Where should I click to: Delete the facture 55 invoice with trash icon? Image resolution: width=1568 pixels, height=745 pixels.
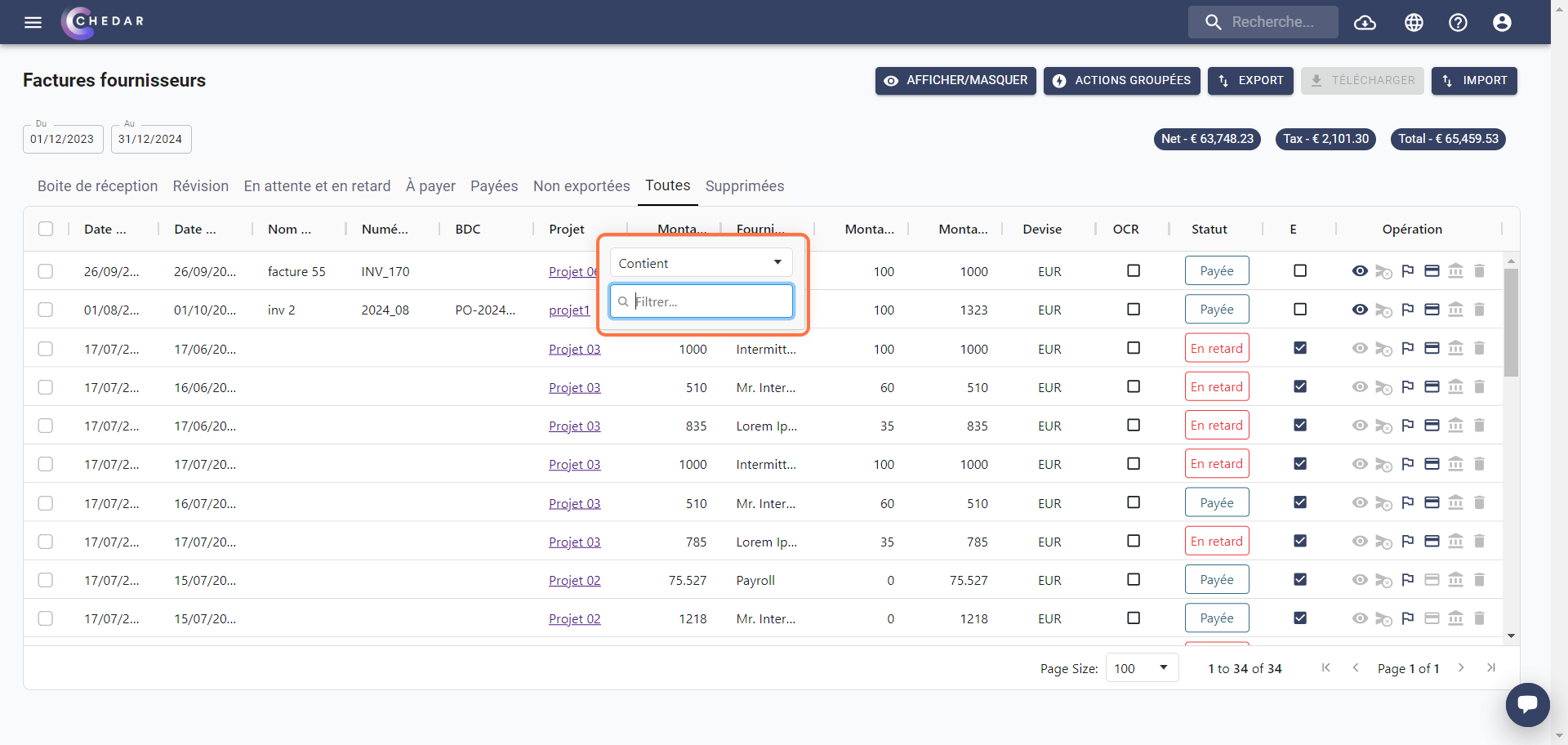point(1479,271)
